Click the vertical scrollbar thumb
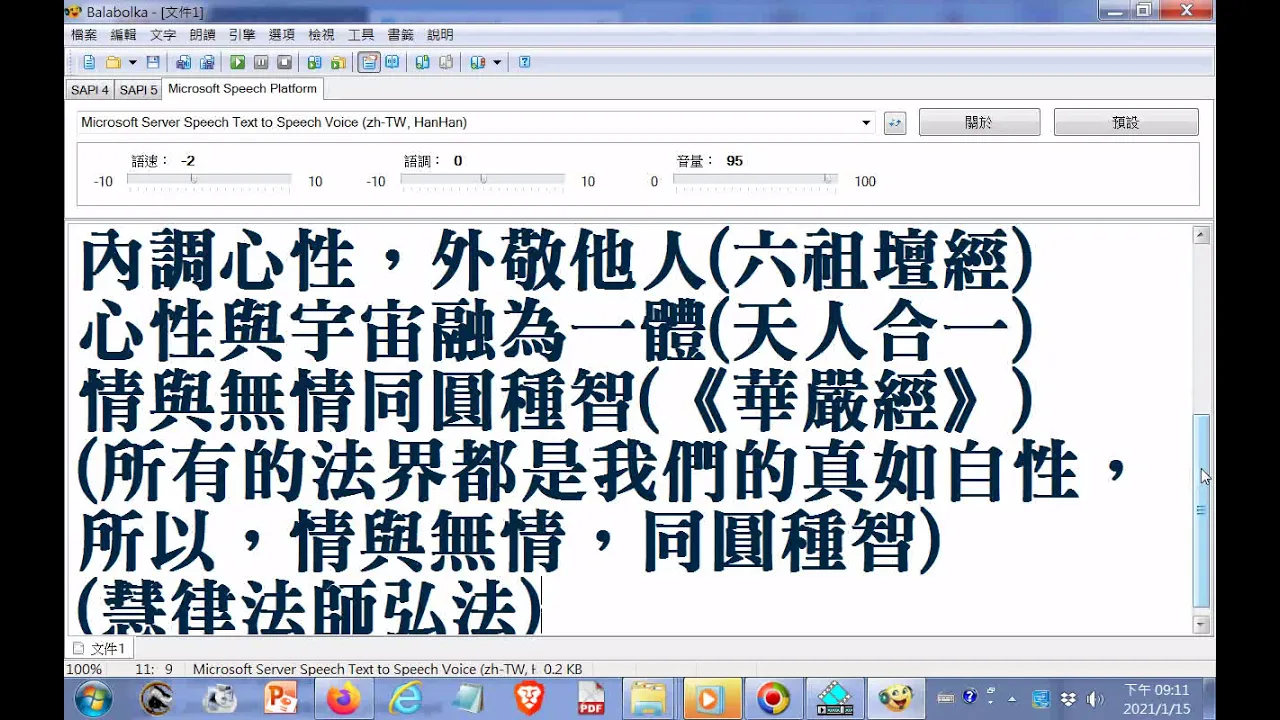Image resolution: width=1280 pixels, height=720 pixels. tap(1201, 511)
